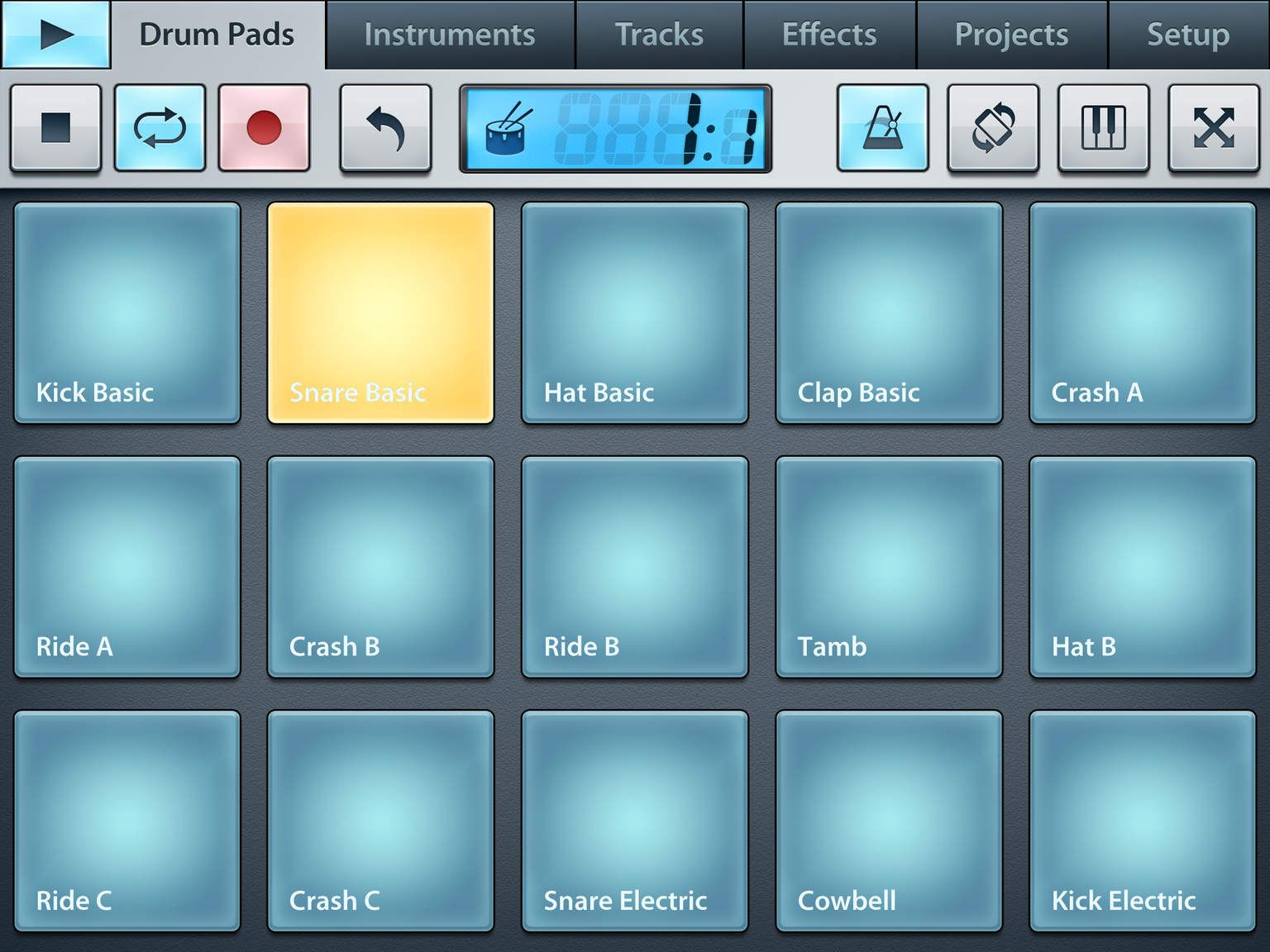Play the Ride B pad
Image resolution: width=1270 pixels, height=952 pixels.
(635, 567)
